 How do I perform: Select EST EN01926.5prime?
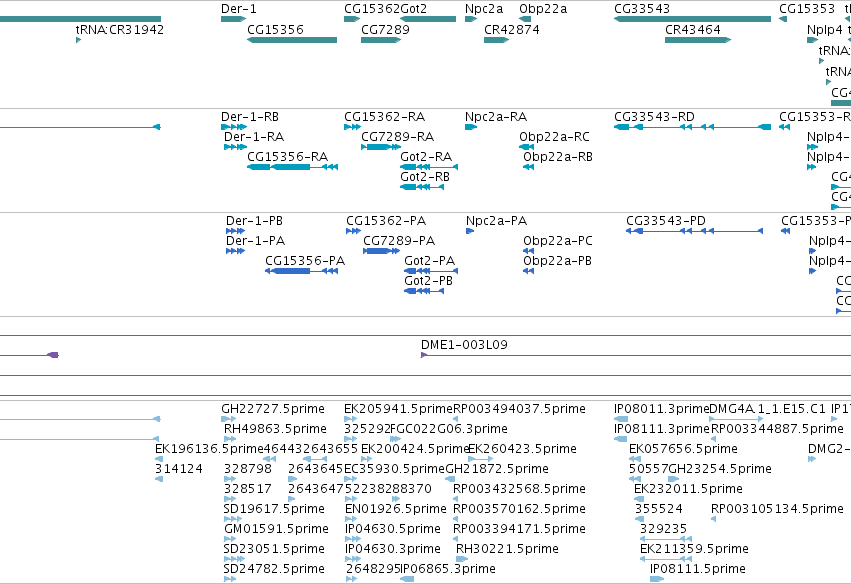351,519
